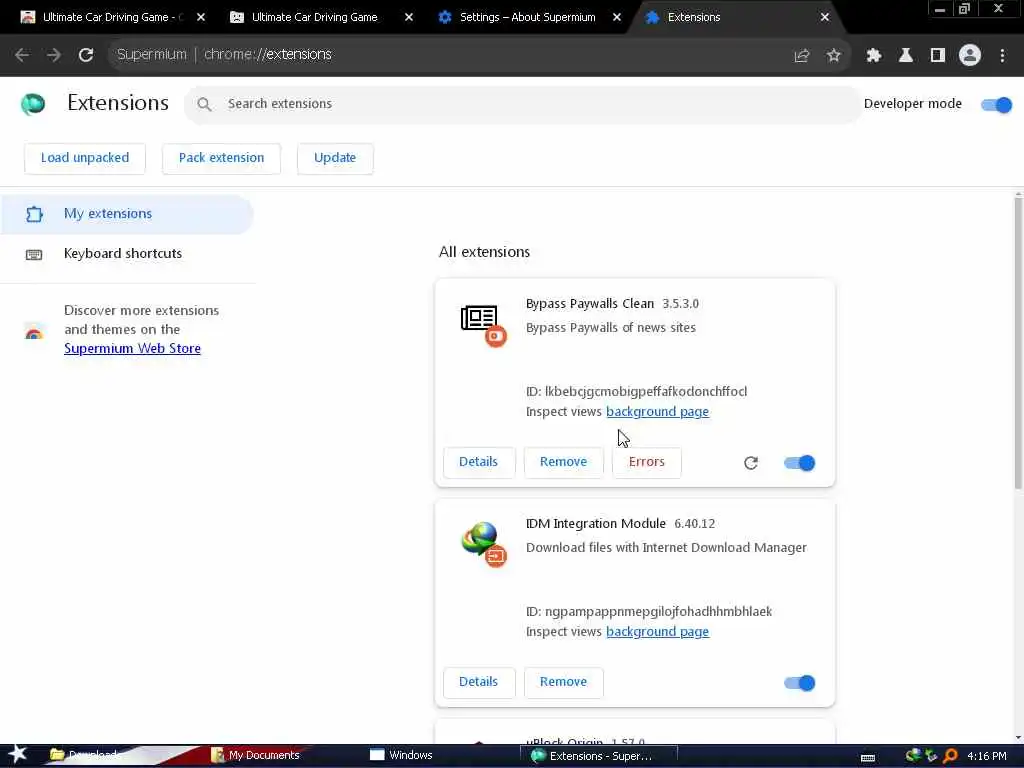The width and height of the screenshot is (1024, 768).
Task: Click the browser forward arrow
Action: [54, 55]
